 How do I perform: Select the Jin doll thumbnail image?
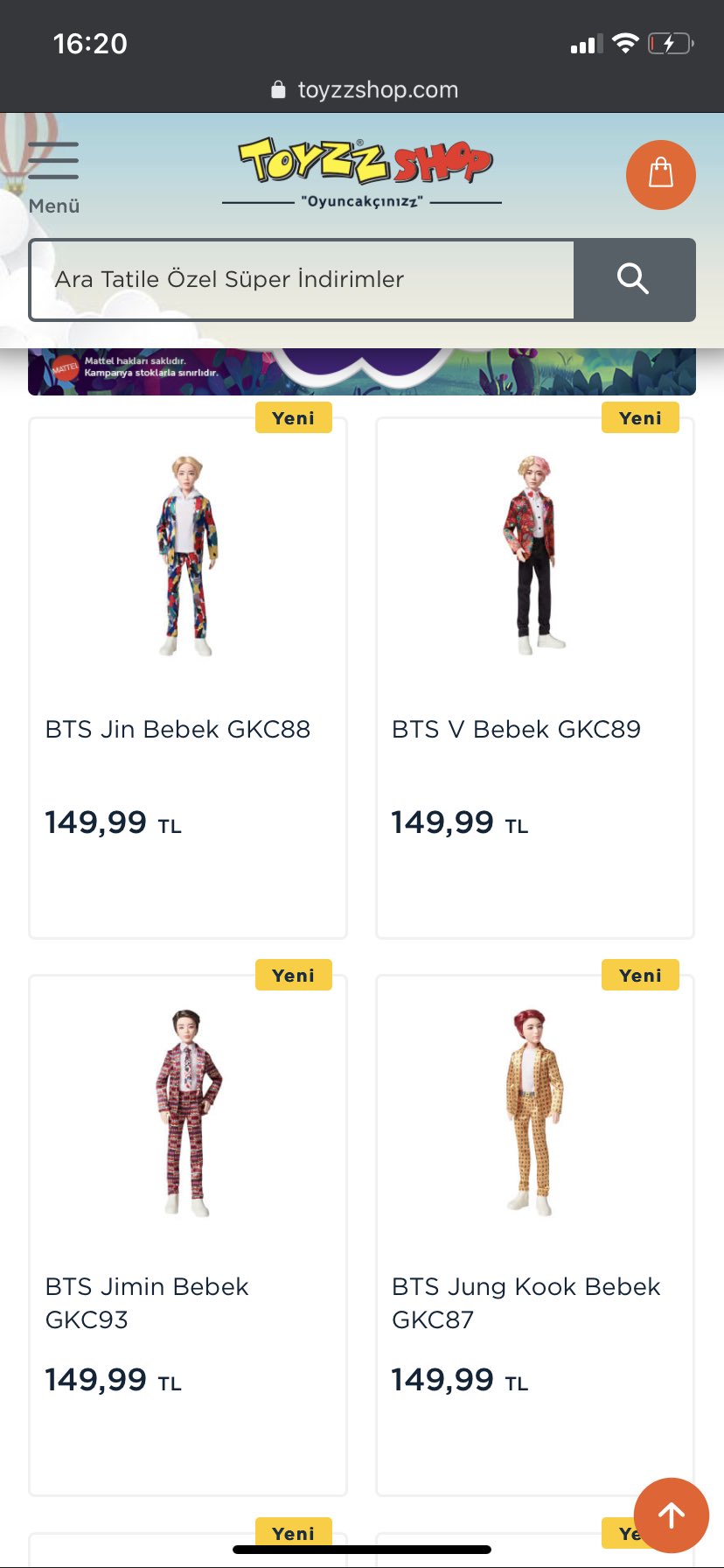(x=186, y=555)
